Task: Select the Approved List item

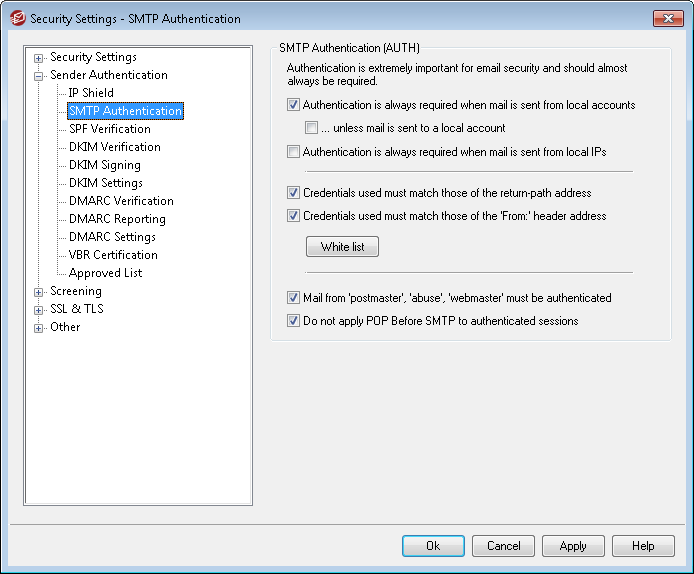Action: point(105,273)
